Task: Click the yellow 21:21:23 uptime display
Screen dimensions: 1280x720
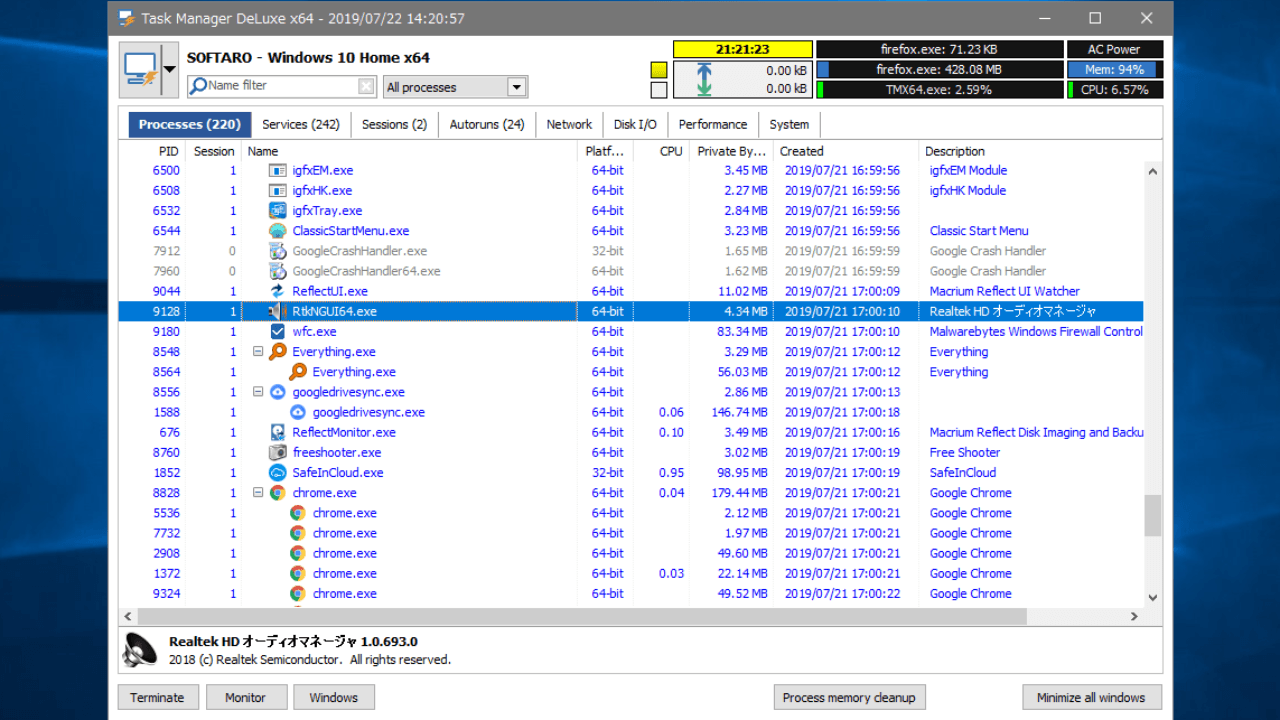Action: 742,49
